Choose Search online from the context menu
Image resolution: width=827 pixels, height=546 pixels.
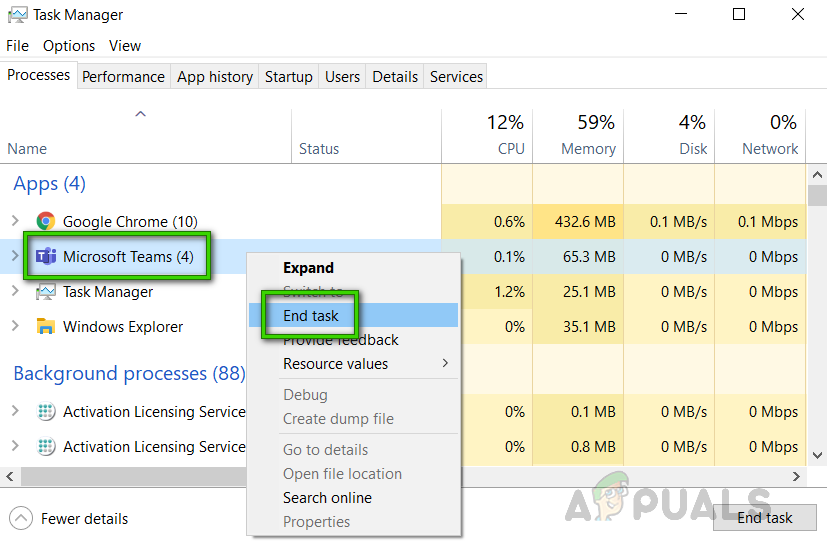(327, 498)
